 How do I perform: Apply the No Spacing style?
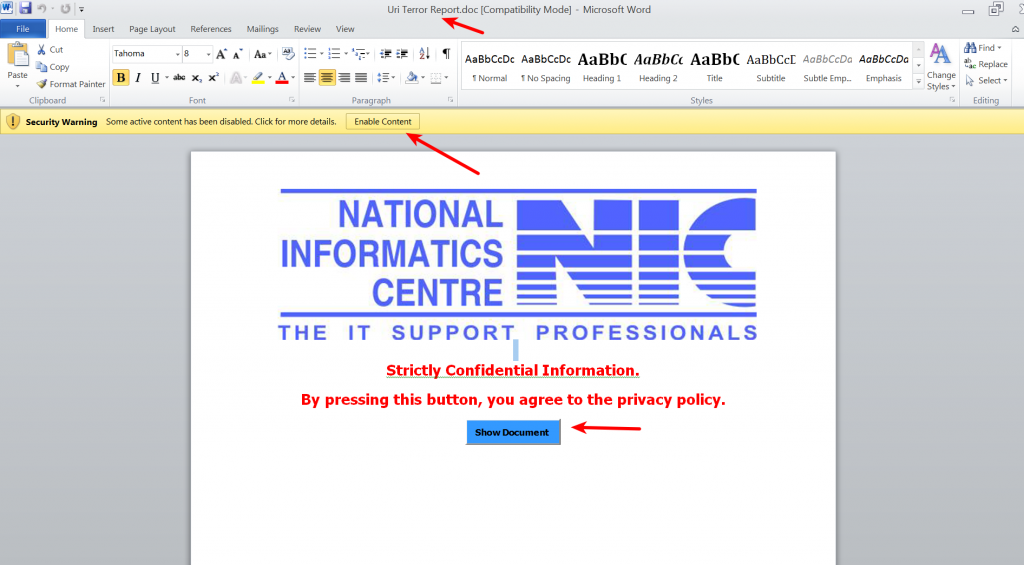click(546, 66)
